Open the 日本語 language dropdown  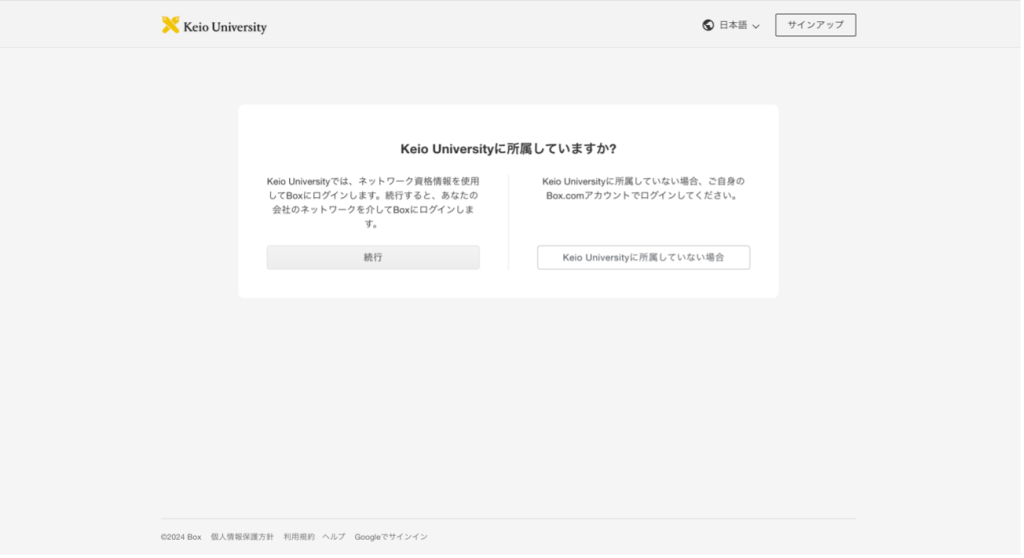(731, 25)
